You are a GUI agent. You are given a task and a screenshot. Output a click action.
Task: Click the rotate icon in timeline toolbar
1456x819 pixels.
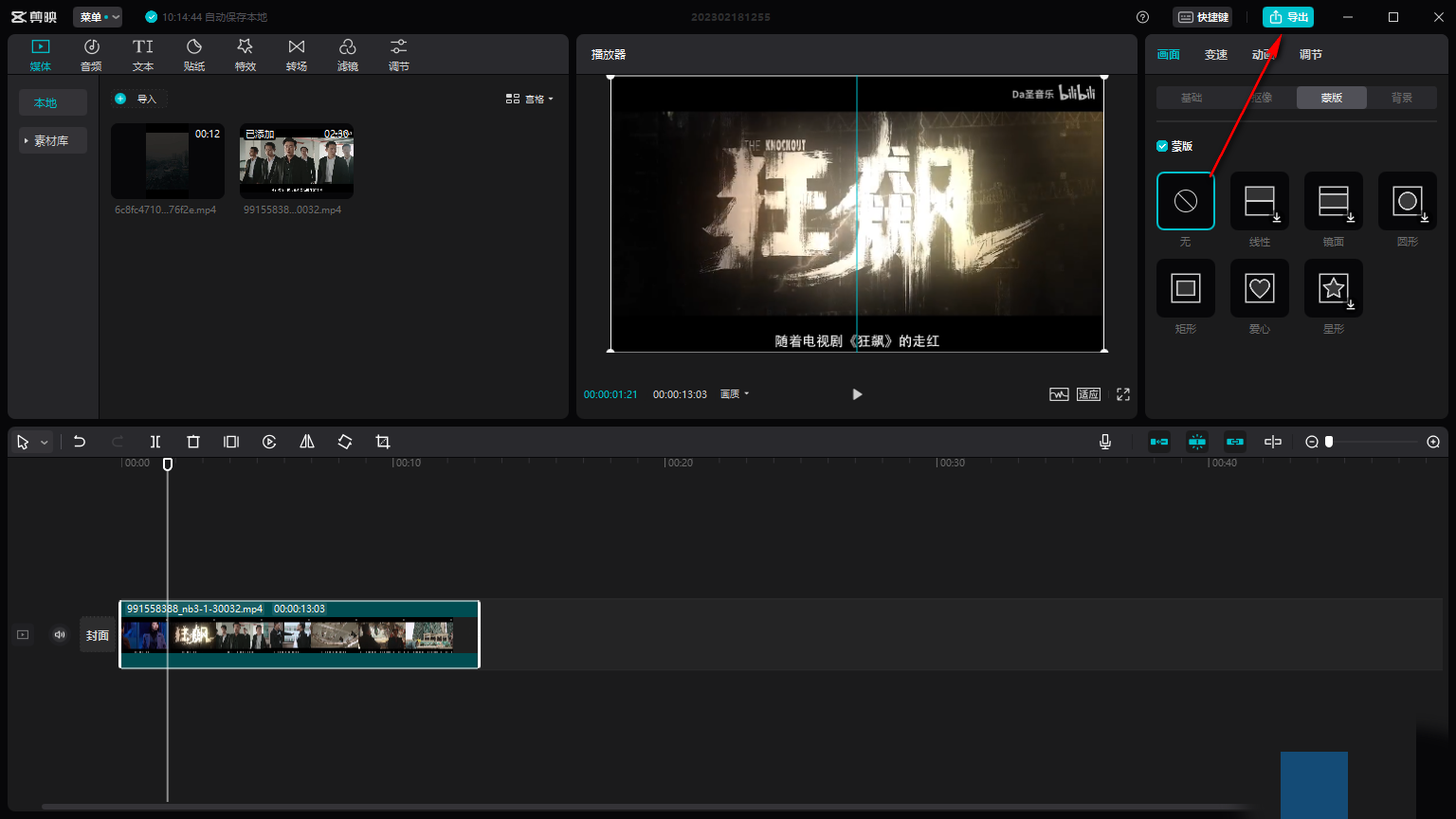point(345,442)
